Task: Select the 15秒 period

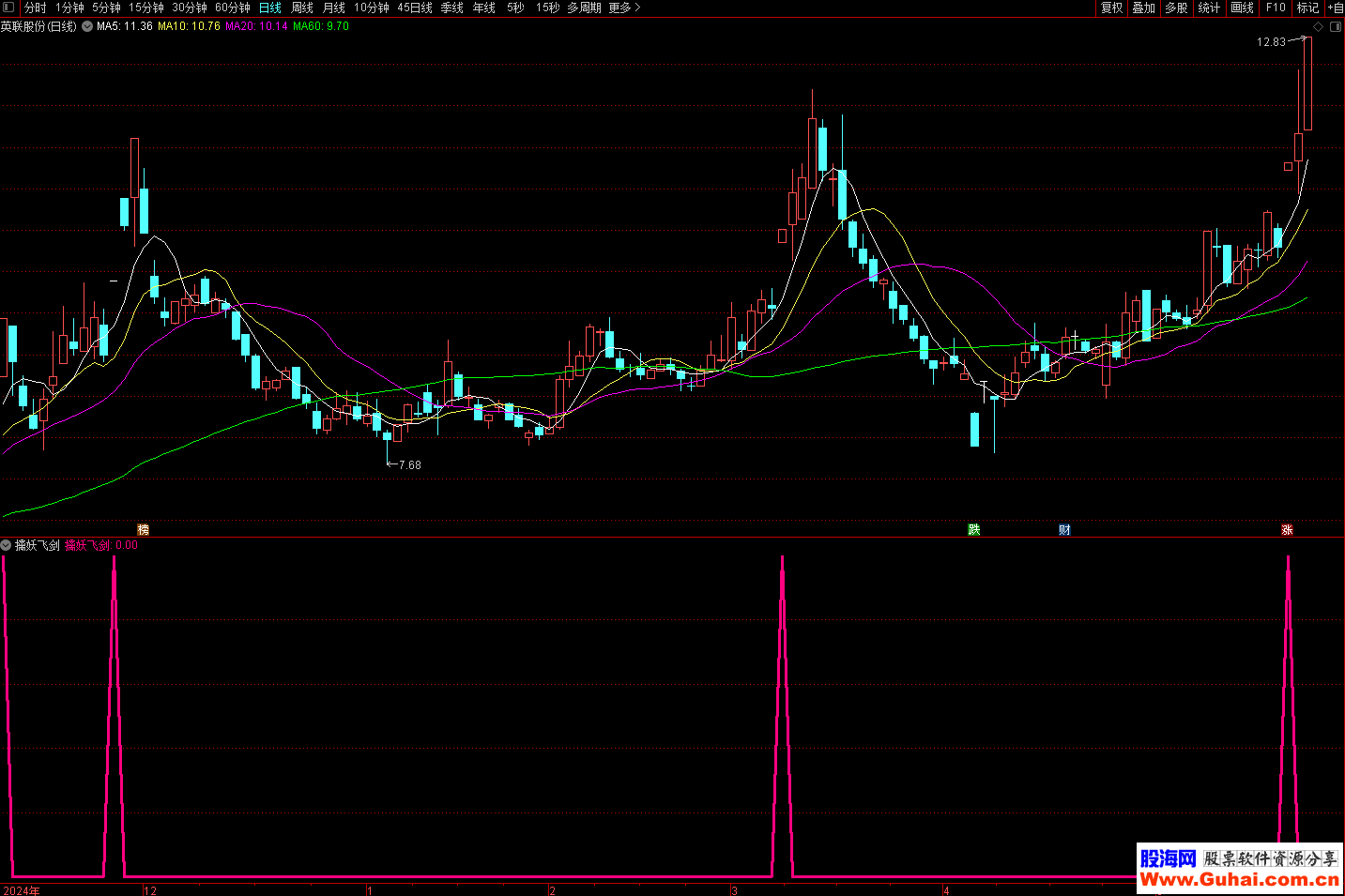Action: (547, 8)
